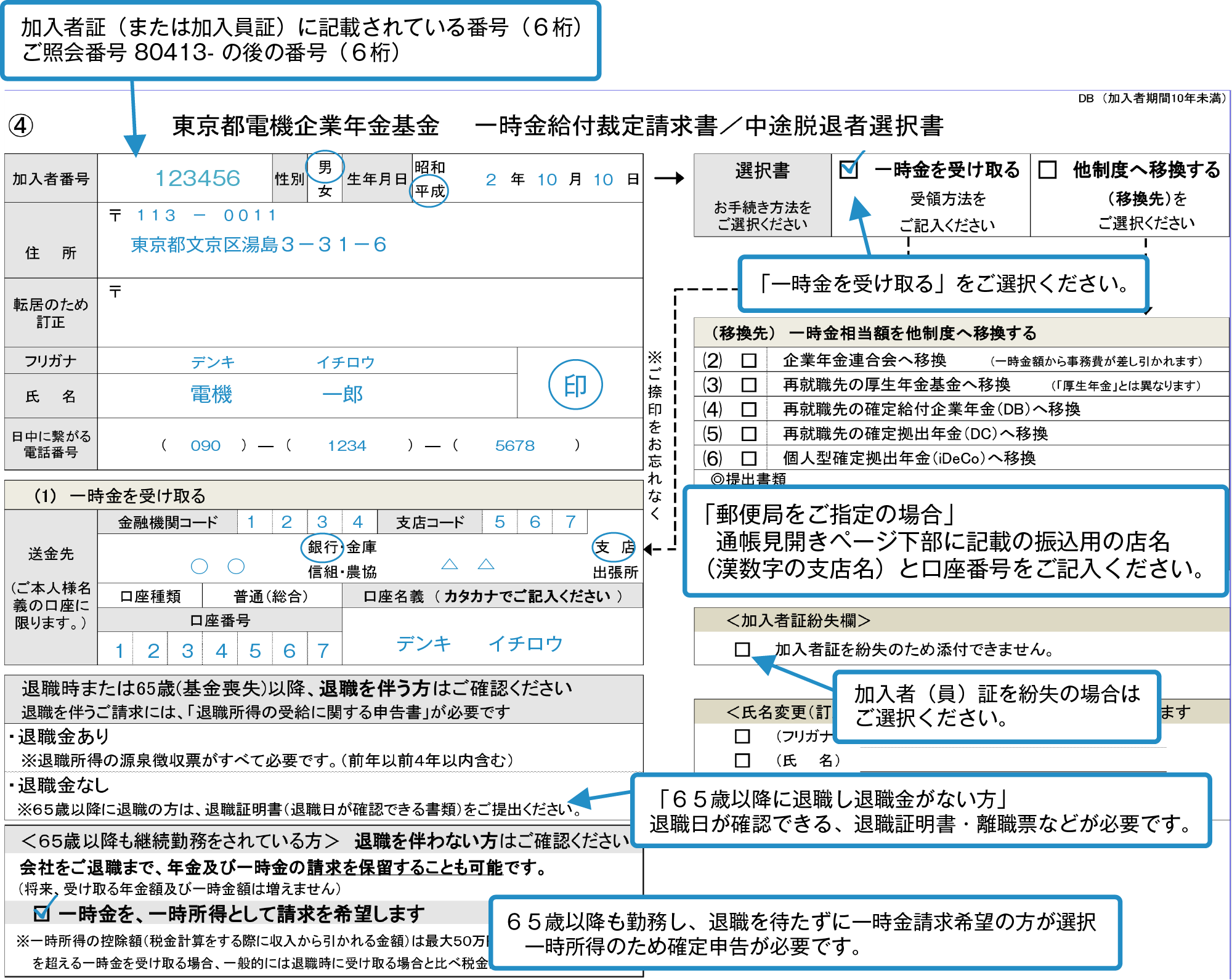
Task: Tick the 再就職先の厚生年金基金へ移換 checkbox
Action: (x=748, y=385)
